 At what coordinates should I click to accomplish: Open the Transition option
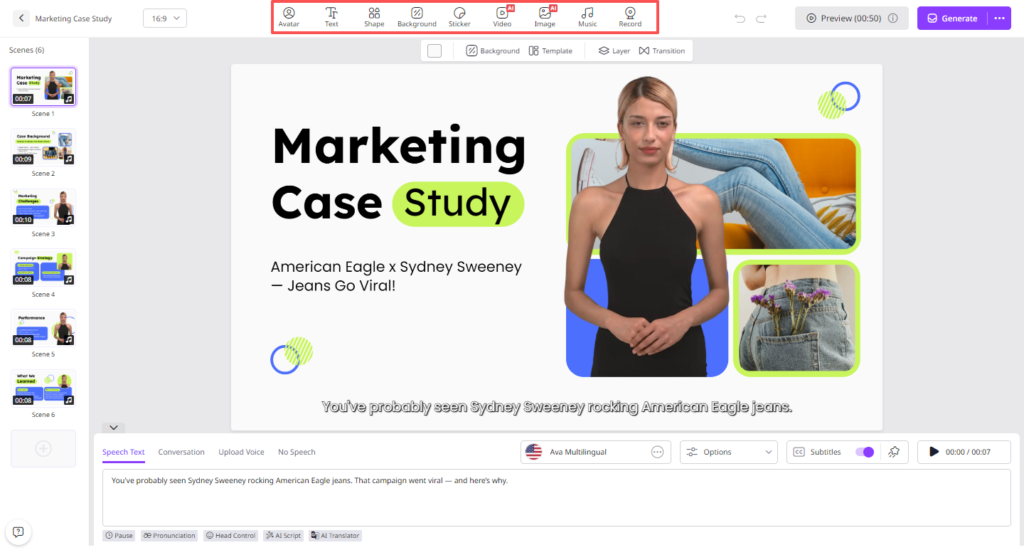pos(662,51)
